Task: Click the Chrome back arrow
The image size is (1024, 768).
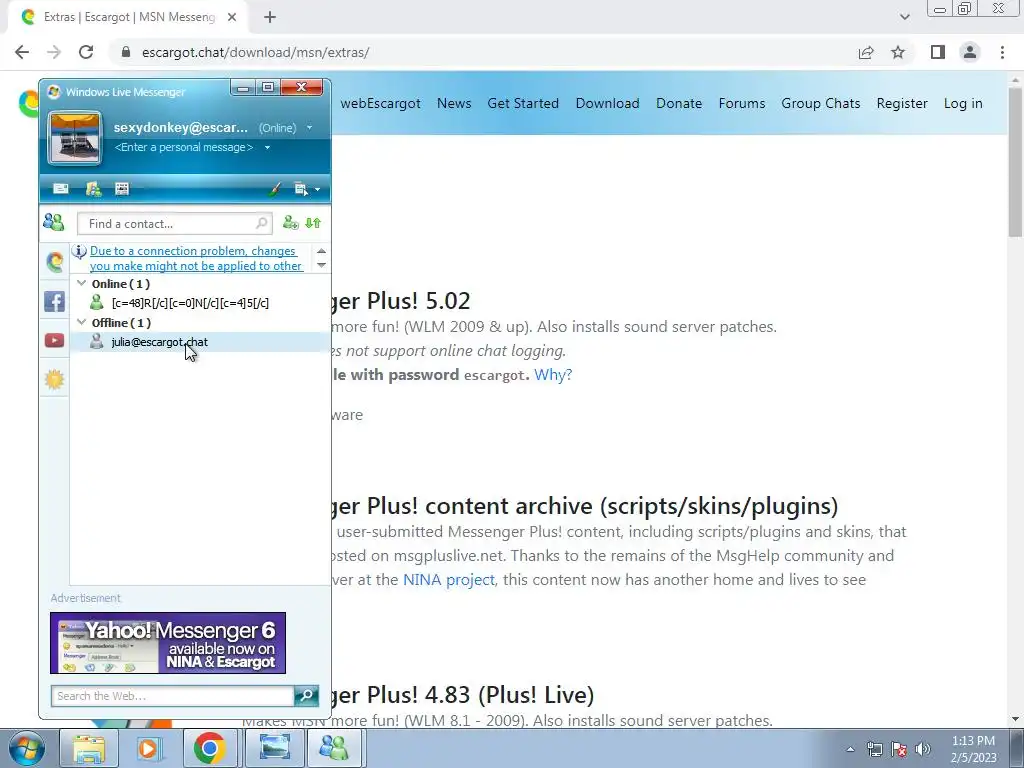Action: pos(22,52)
